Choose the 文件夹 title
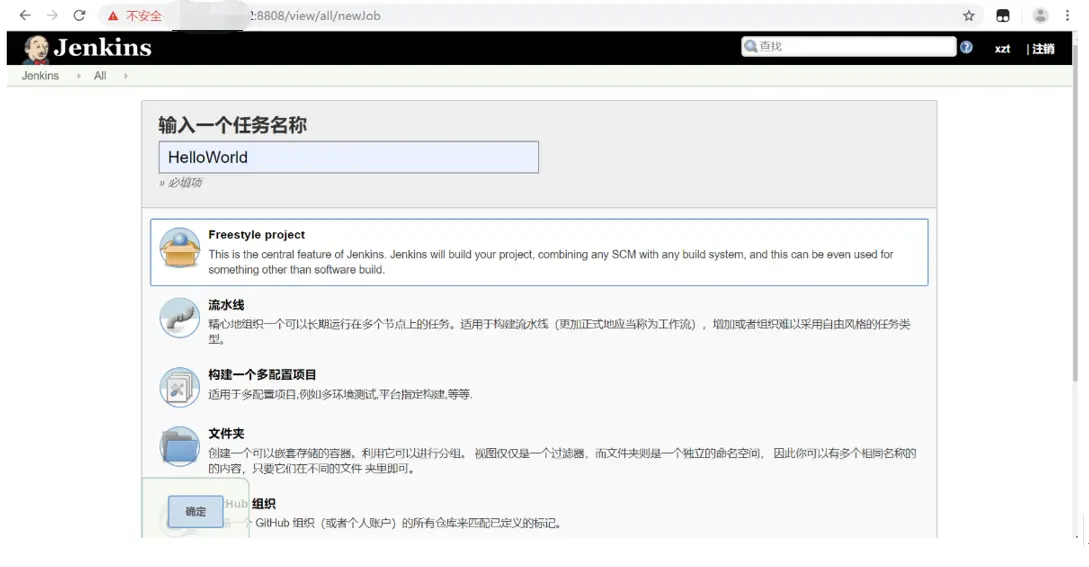1089x567 pixels. [226, 434]
